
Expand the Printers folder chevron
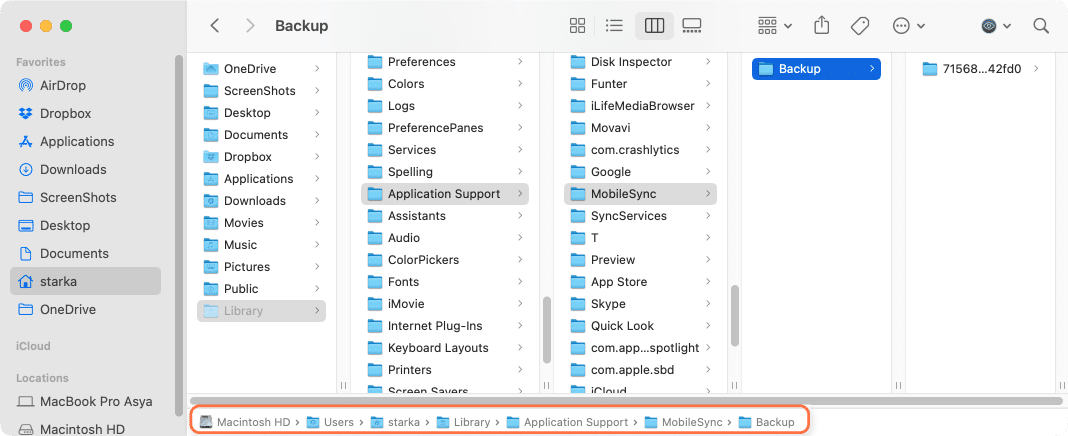point(520,370)
